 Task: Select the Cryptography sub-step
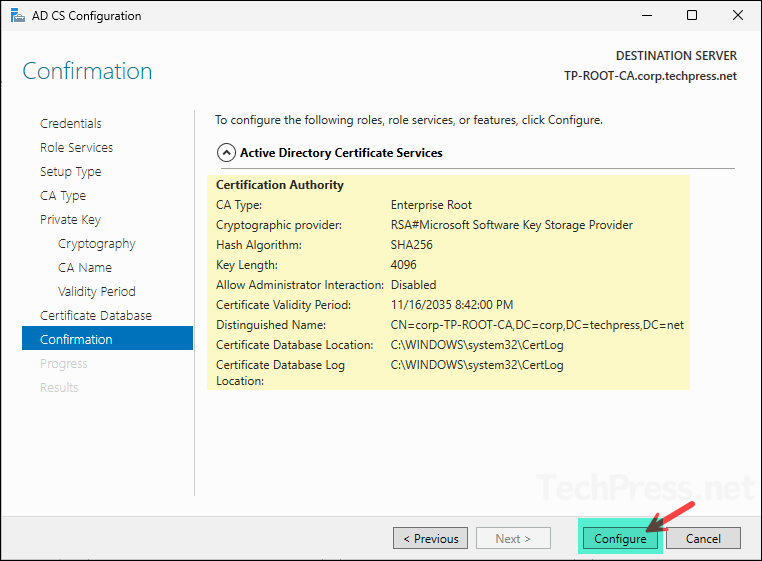96,244
